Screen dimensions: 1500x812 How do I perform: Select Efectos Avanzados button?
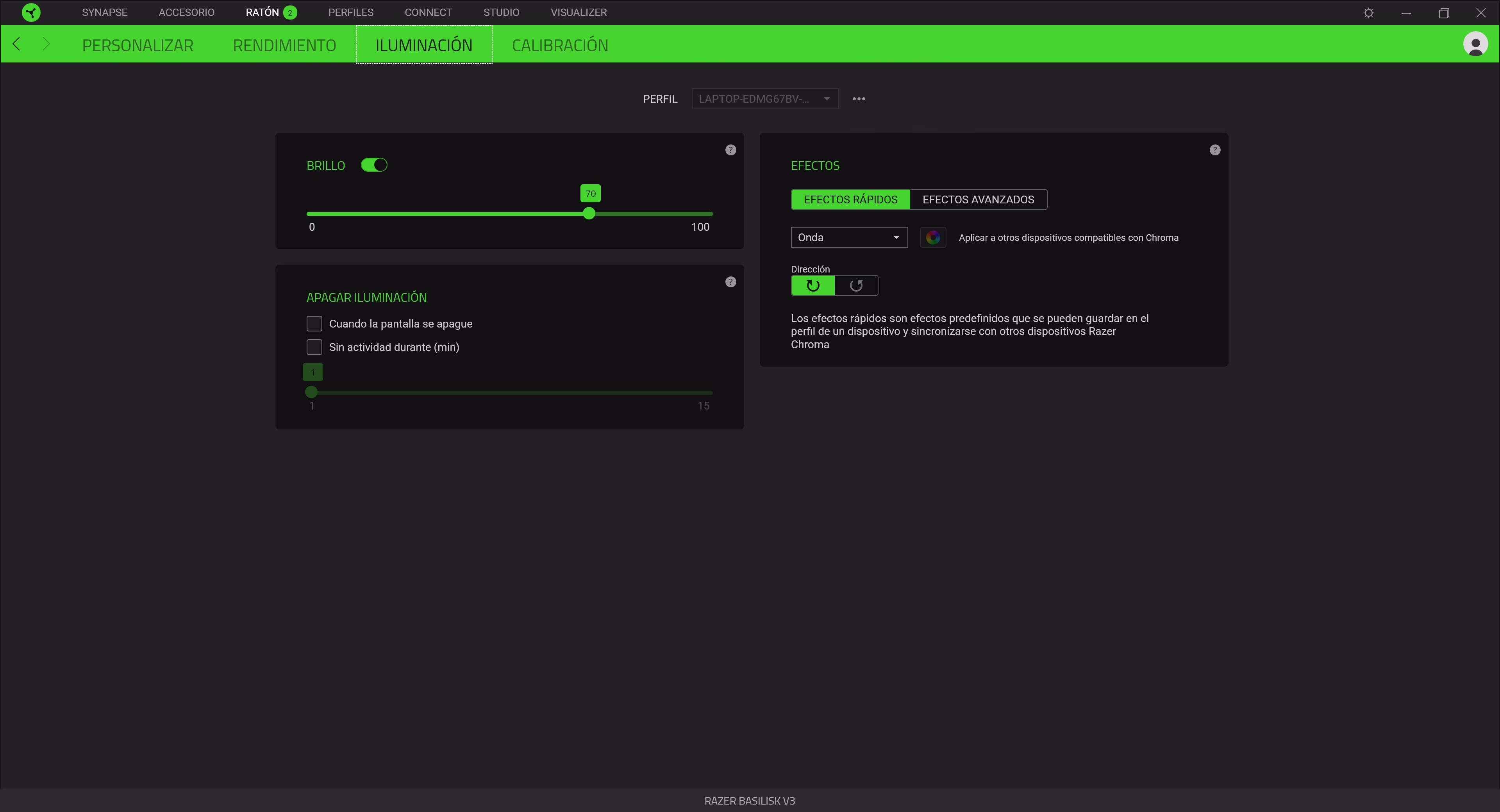[978, 199]
